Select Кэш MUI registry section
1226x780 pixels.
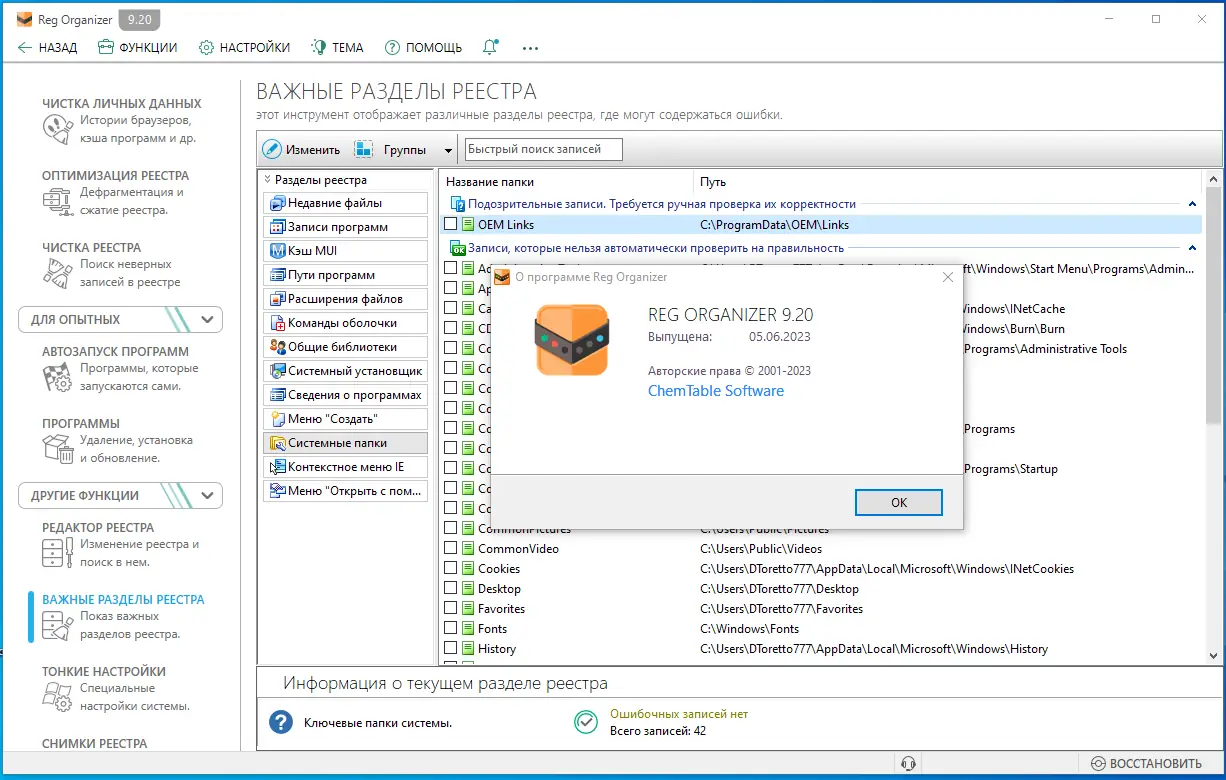point(345,251)
